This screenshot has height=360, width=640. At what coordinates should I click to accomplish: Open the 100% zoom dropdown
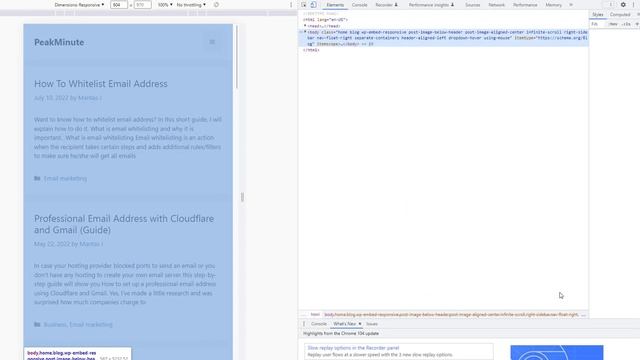pos(165,5)
